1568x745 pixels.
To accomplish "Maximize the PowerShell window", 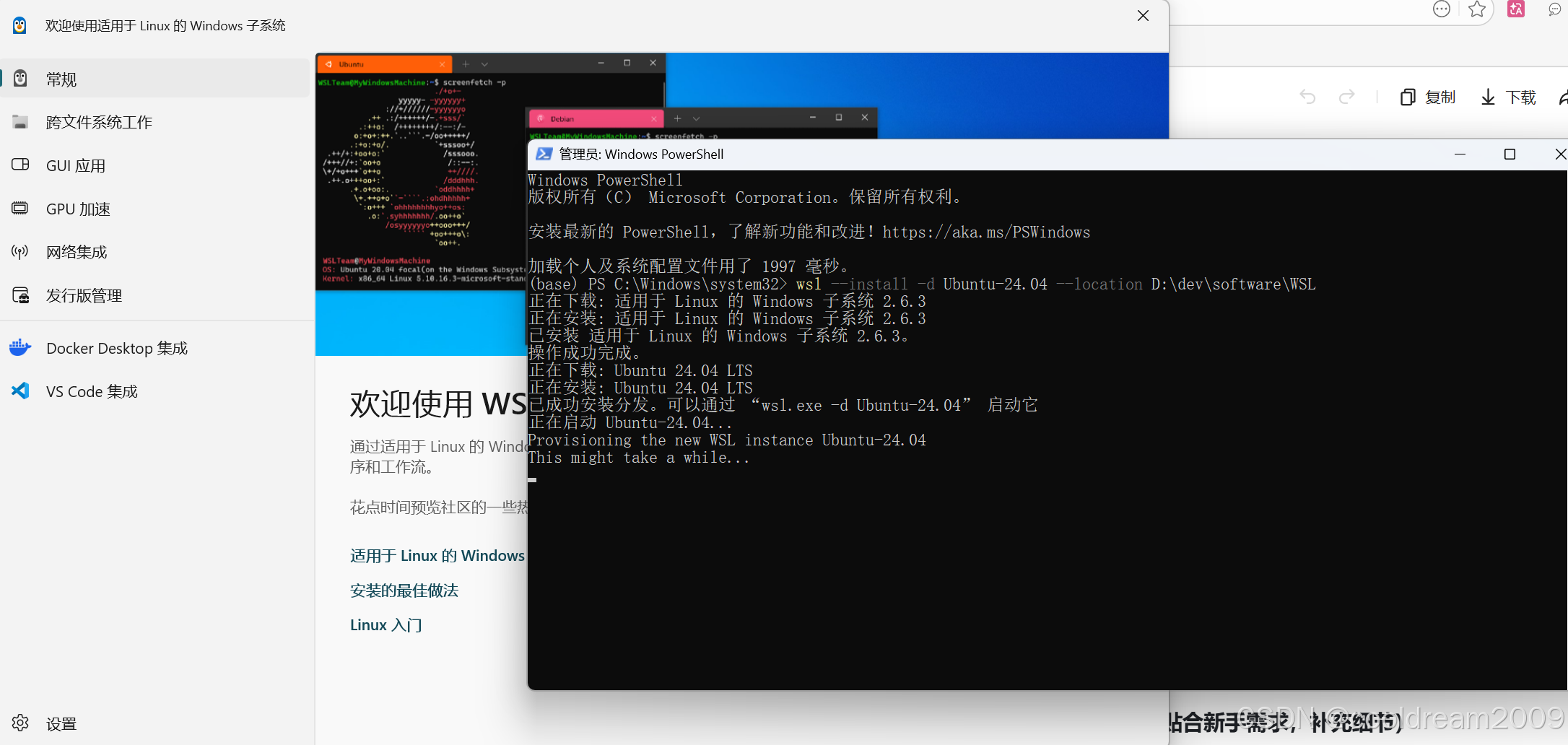I will tap(1510, 154).
